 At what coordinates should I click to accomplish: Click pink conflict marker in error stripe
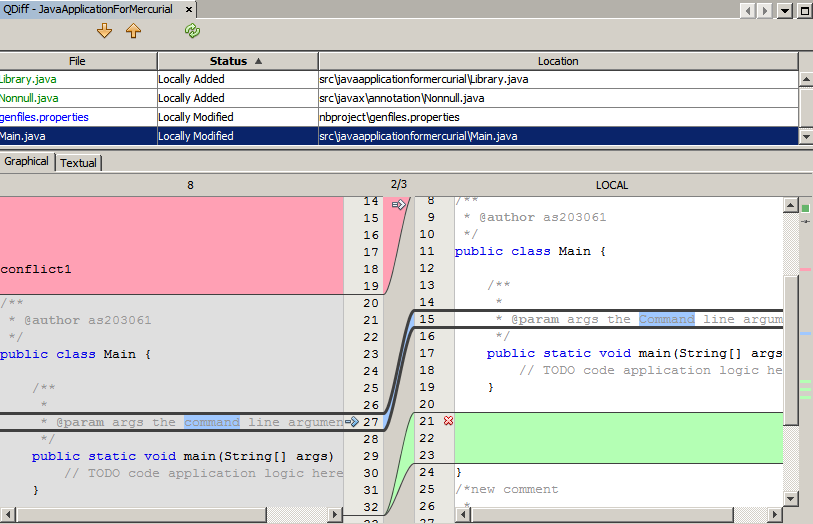[x=805, y=270]
